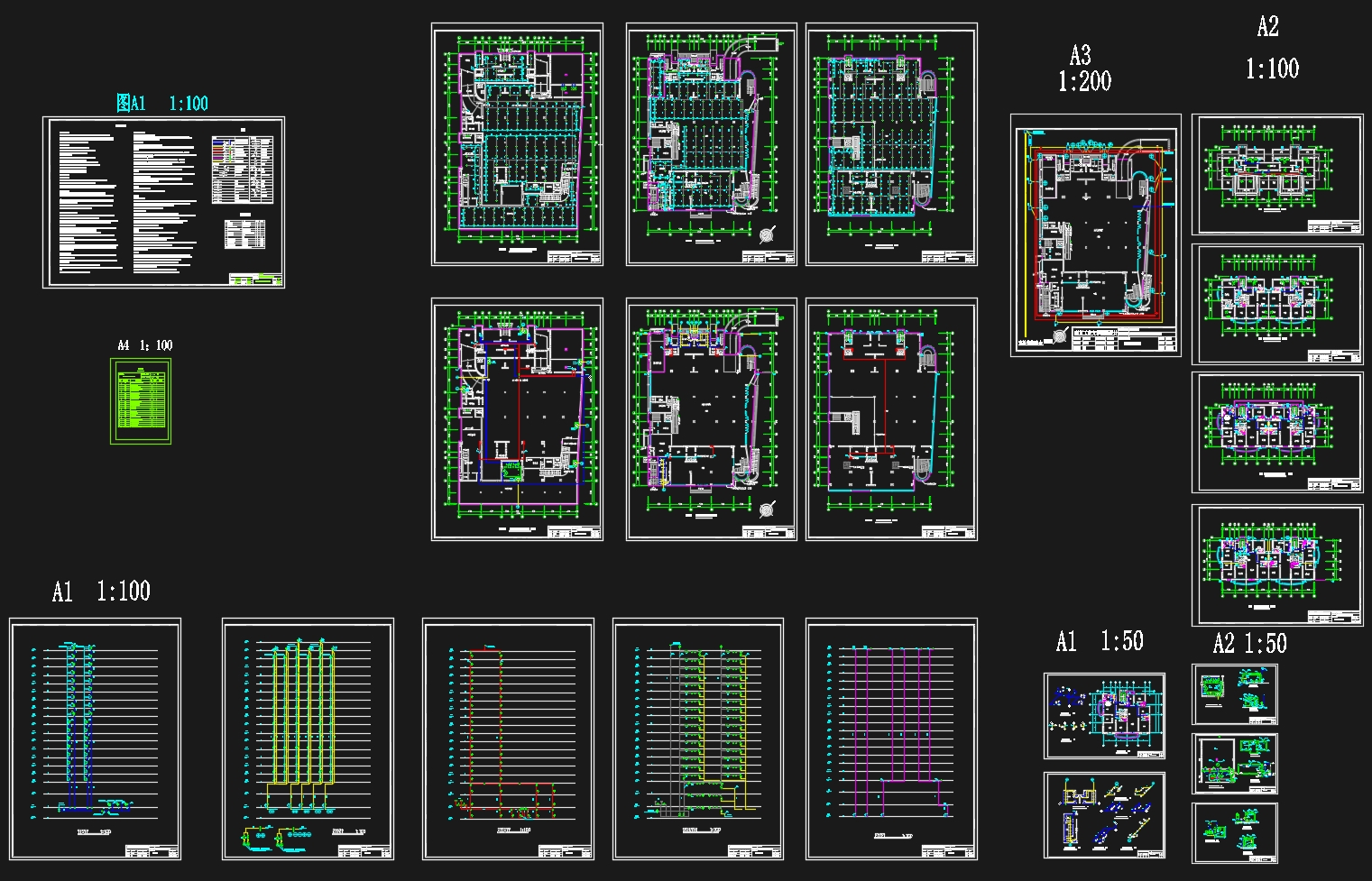Select the middle top-row floor plan with ramp
1372x881 pixels.
coord(712,144)
